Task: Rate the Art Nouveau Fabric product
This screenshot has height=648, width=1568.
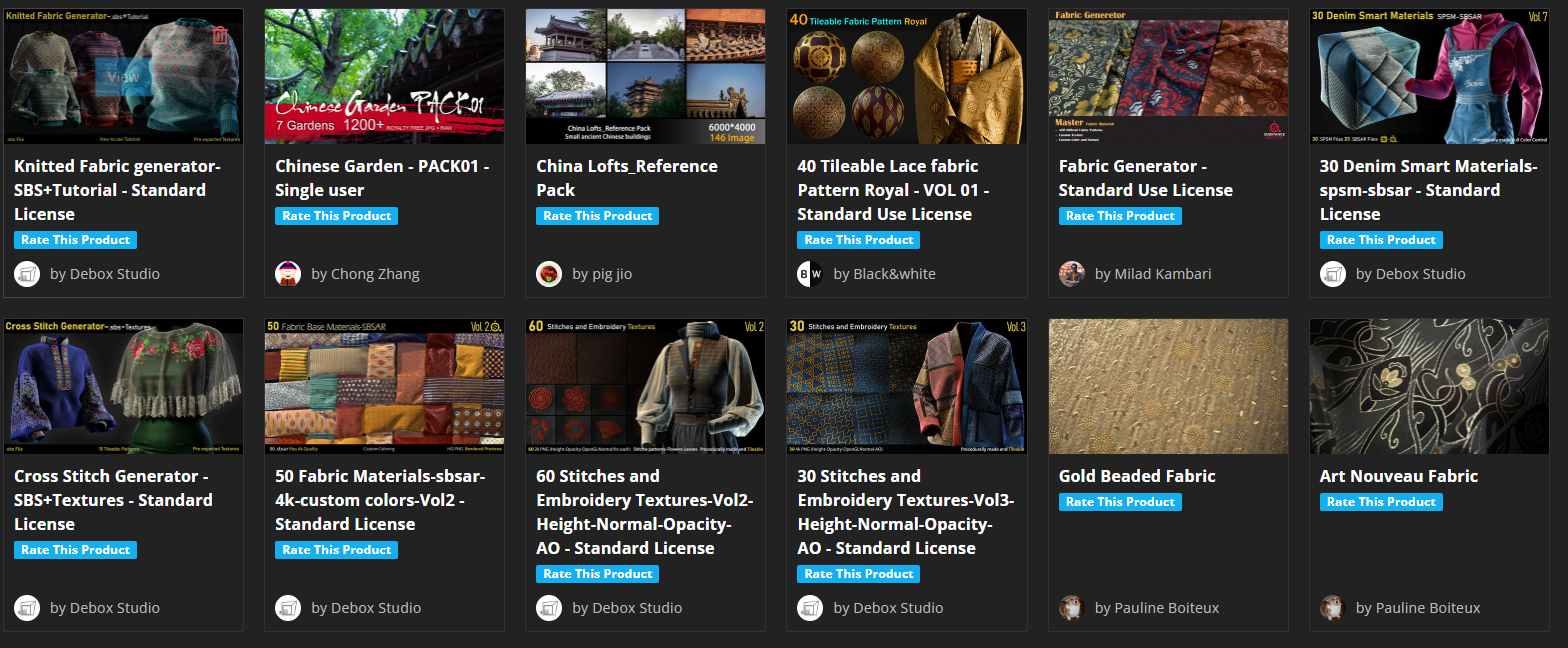Action: click(1381, 502)
